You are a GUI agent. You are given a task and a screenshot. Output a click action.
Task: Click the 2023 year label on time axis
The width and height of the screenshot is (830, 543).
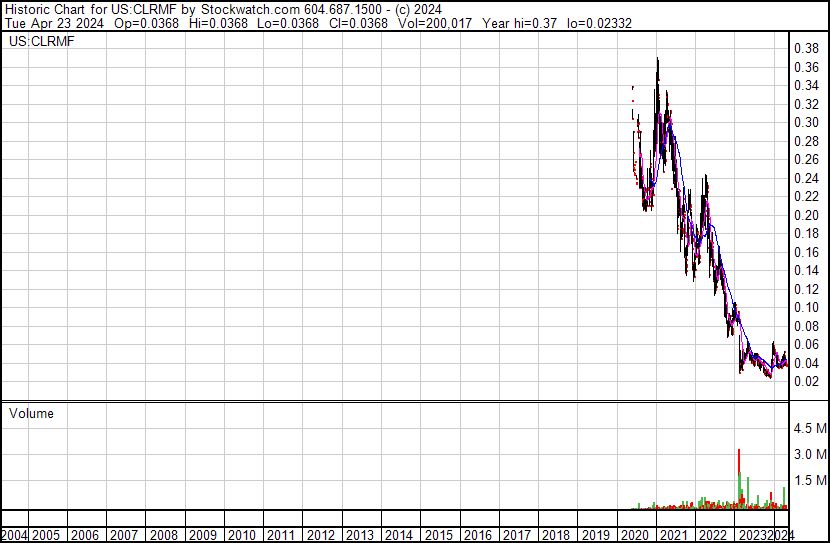point(753,536)
